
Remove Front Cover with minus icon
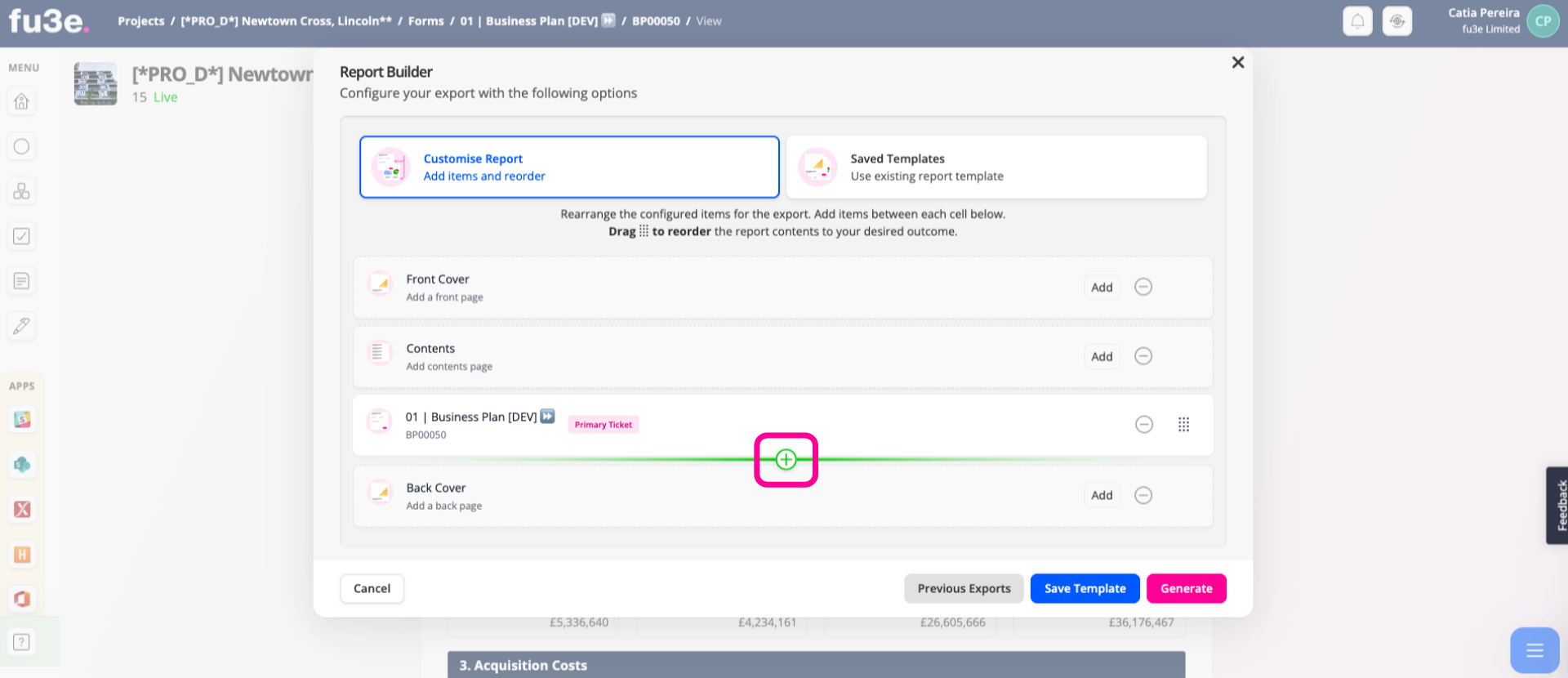[x=1143, y=287]
